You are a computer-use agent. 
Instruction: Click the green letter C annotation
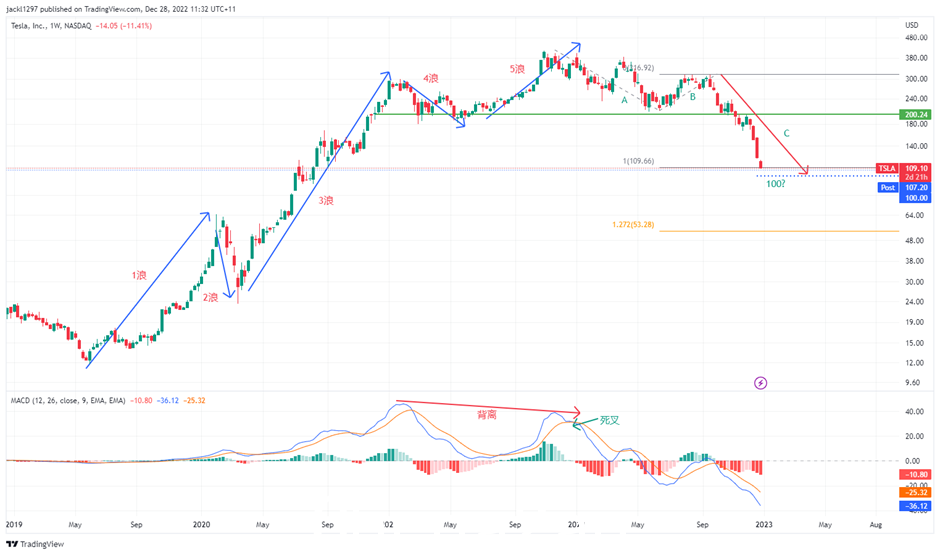[x=787, y=133]
